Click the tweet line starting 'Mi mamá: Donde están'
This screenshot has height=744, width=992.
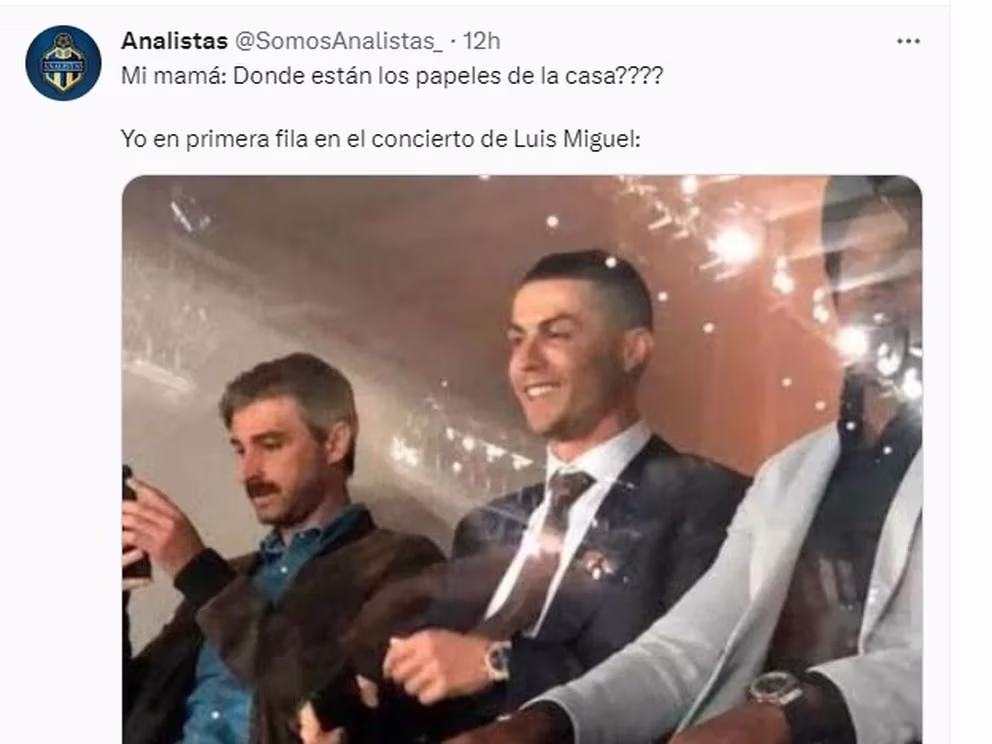coord(392,77)
